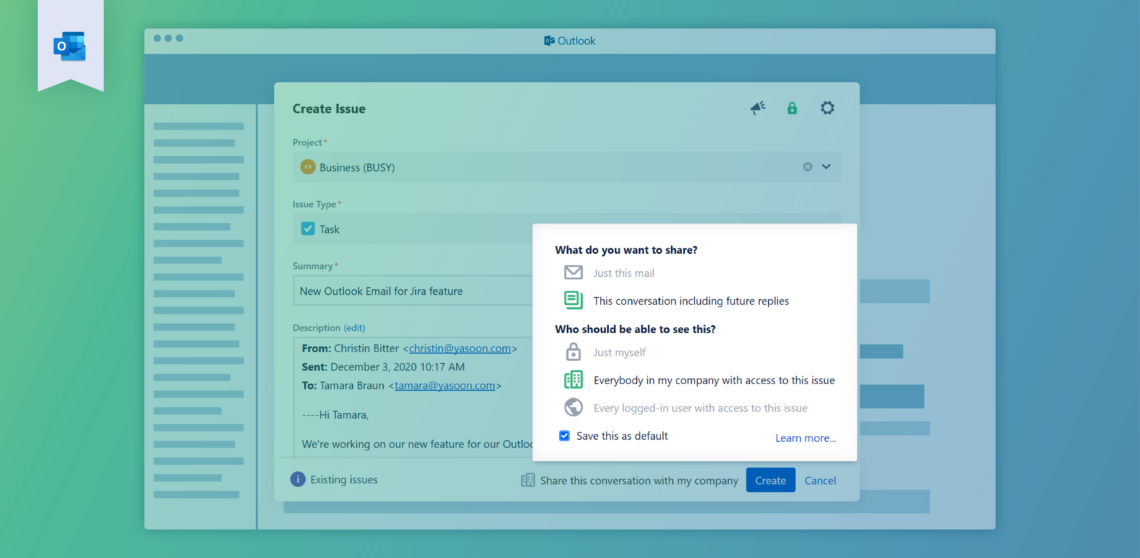Click the megaphone announcements icon
The width and height of the screenshot is (1140, 558).
tap(758, 108)
